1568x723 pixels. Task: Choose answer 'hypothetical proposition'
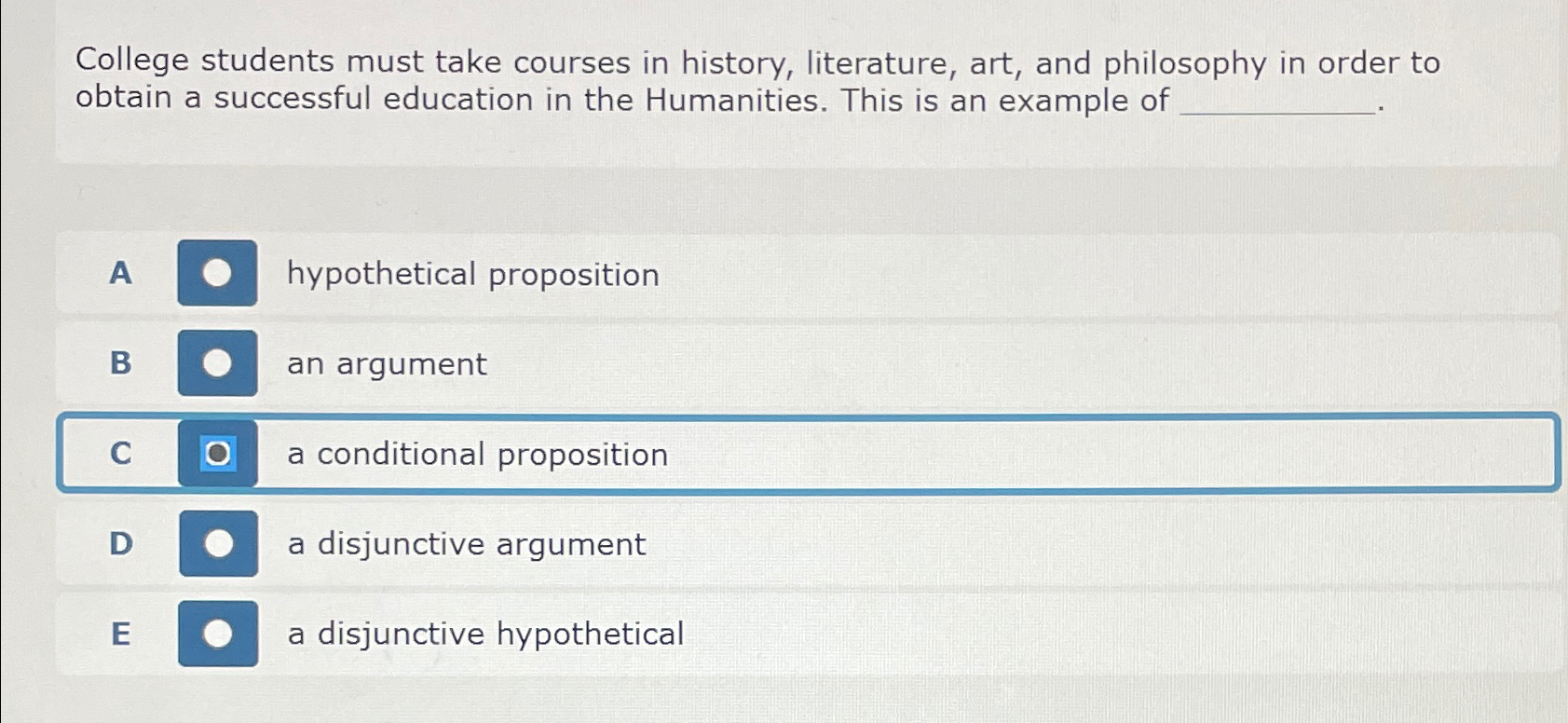[x=473, y=275]
